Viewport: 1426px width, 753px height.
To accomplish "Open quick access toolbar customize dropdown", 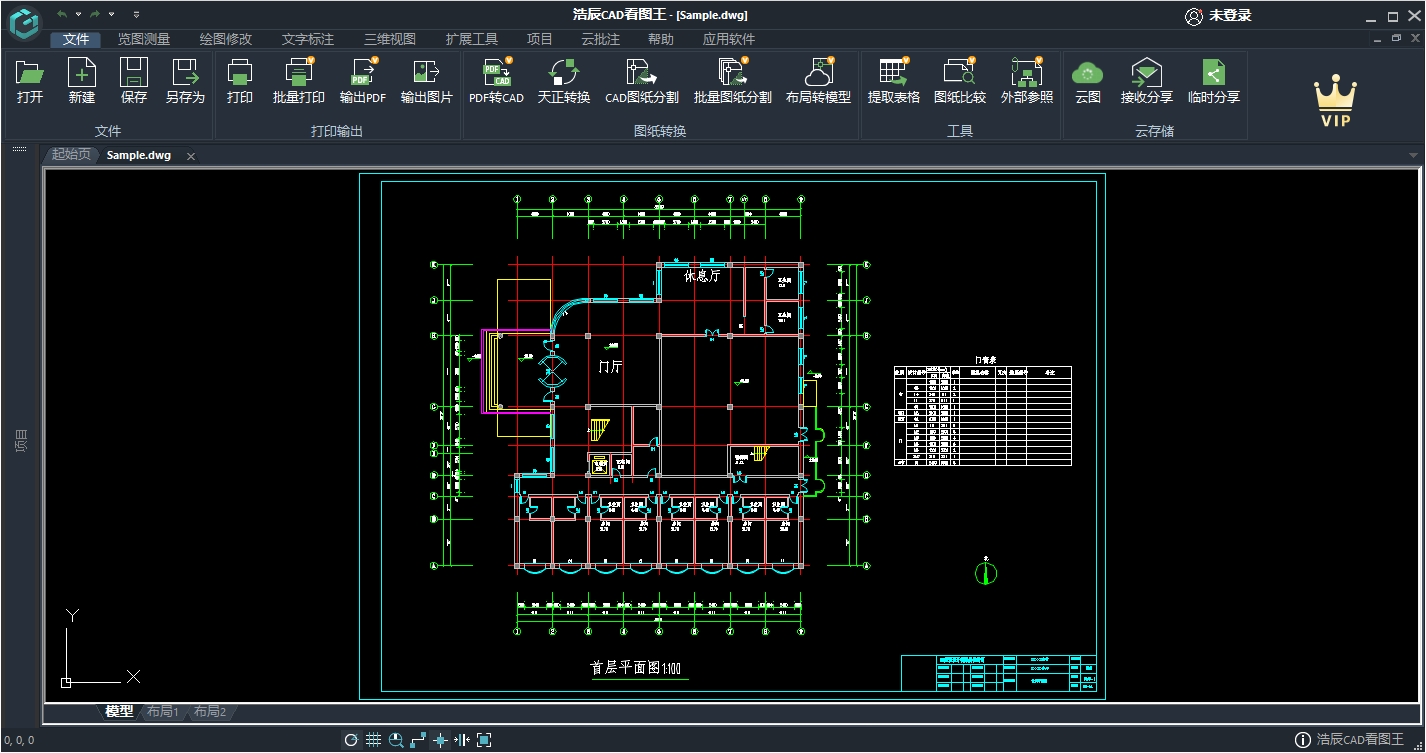I will [136, 14].
